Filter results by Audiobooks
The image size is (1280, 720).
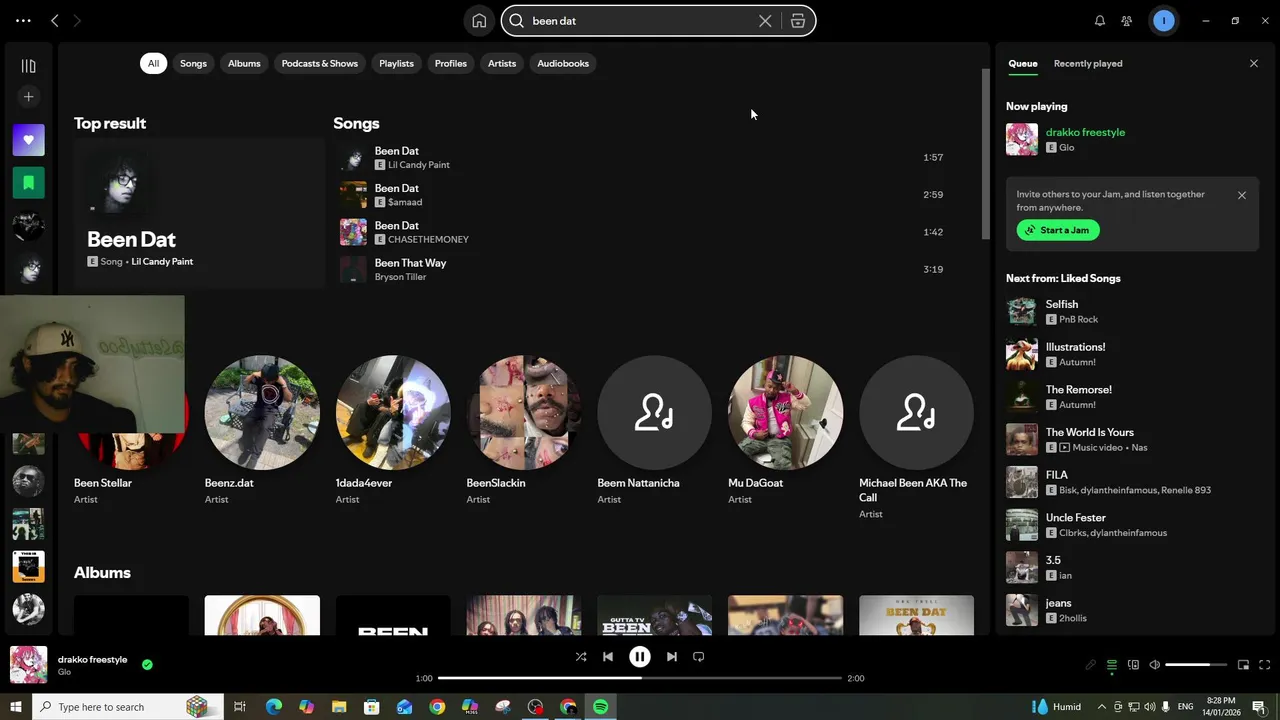tap(563, 63)
